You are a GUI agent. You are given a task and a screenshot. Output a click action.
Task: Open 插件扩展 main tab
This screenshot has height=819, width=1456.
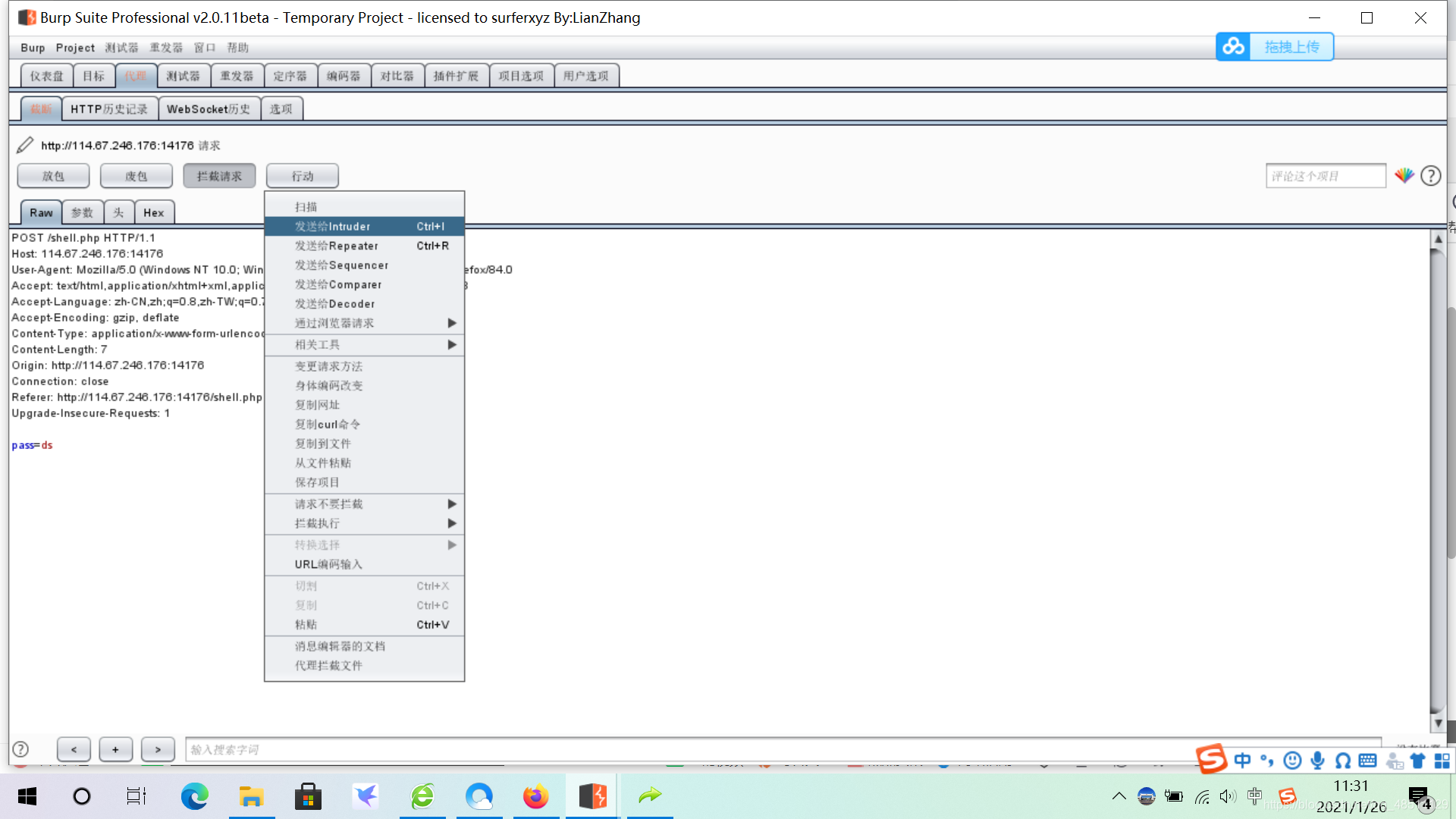(x=457, y=76)
